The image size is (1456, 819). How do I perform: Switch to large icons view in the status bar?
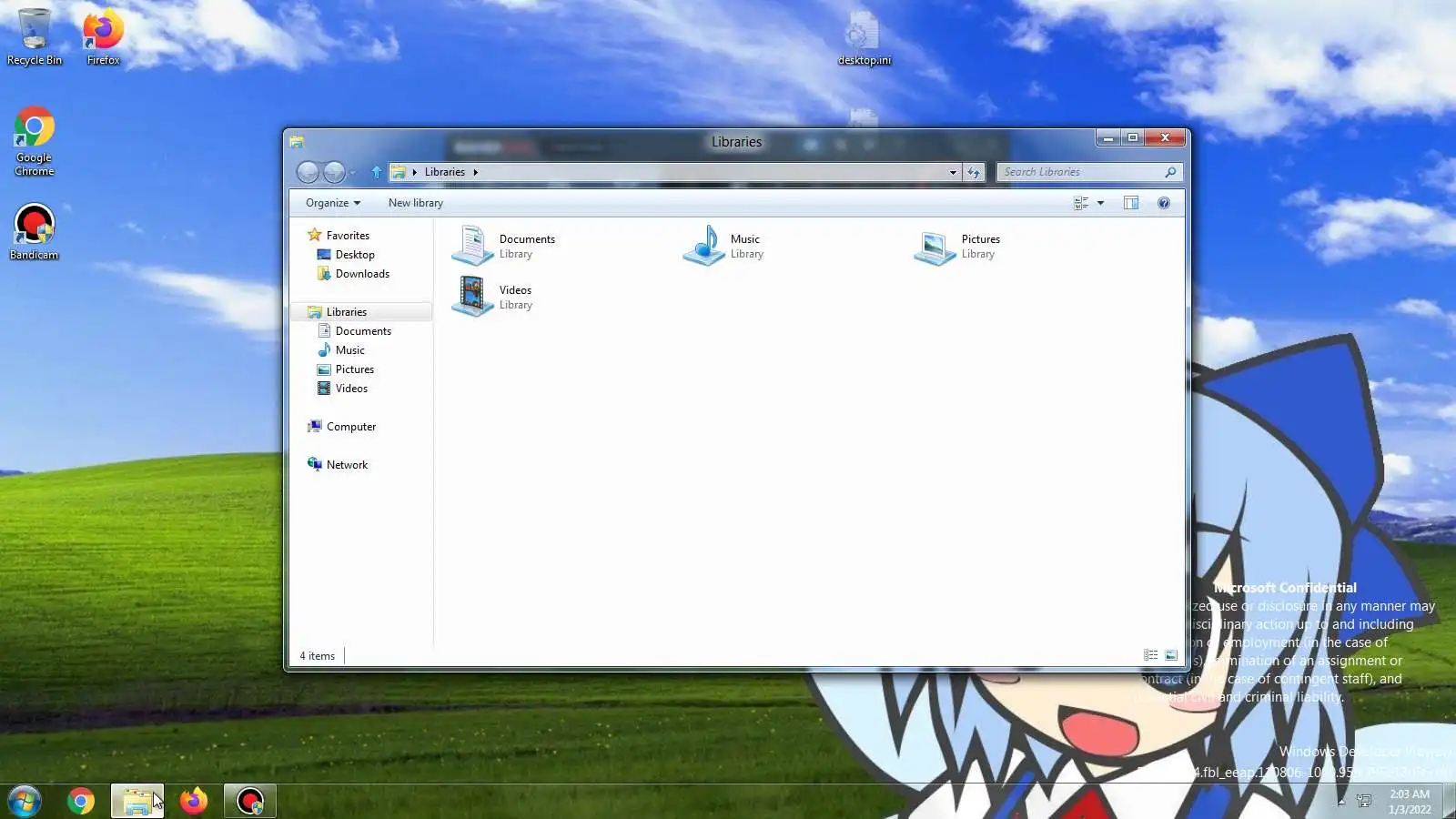[x=1171, y=655]
